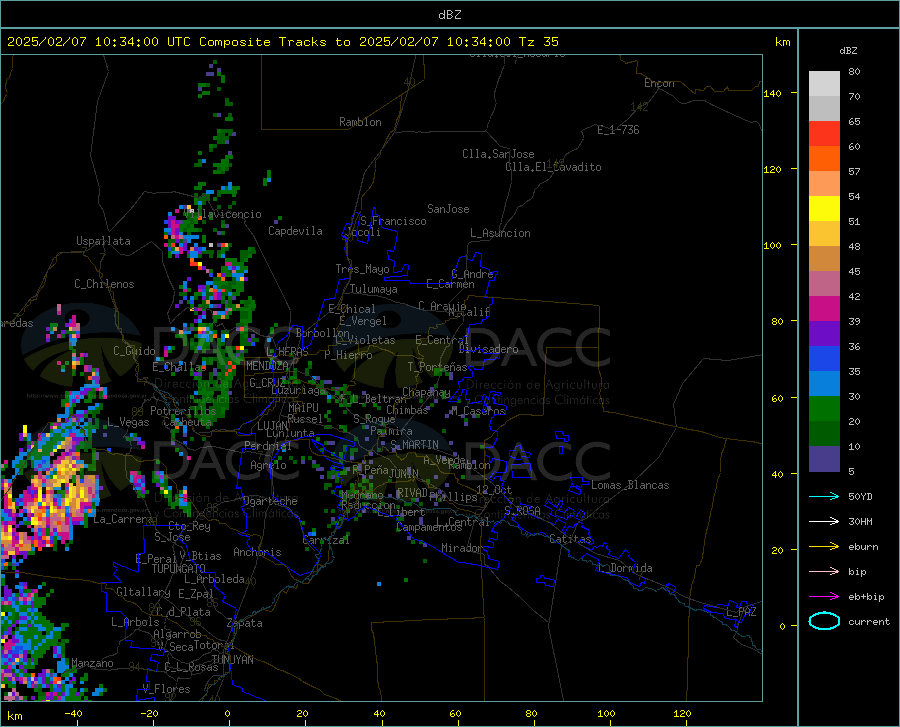Click the 140 km mark on vertical axis

(772, 93)
